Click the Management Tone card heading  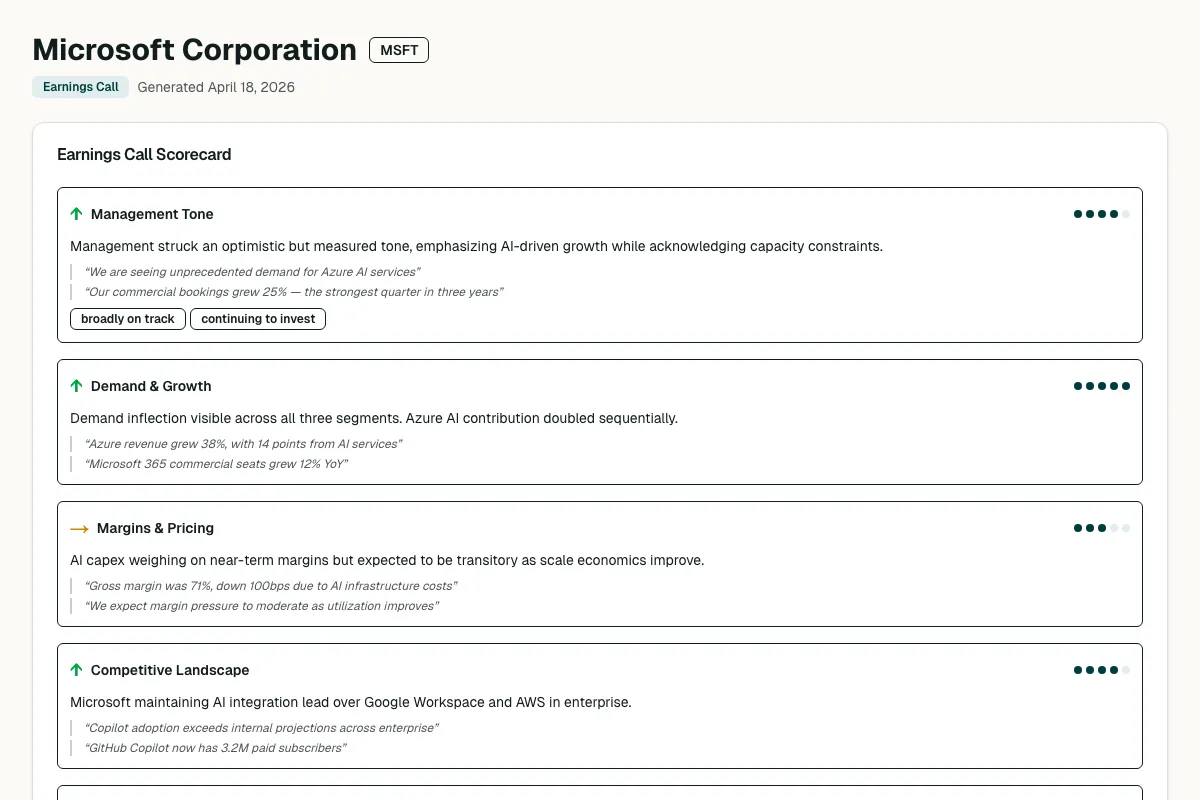[x=152, y=214]
